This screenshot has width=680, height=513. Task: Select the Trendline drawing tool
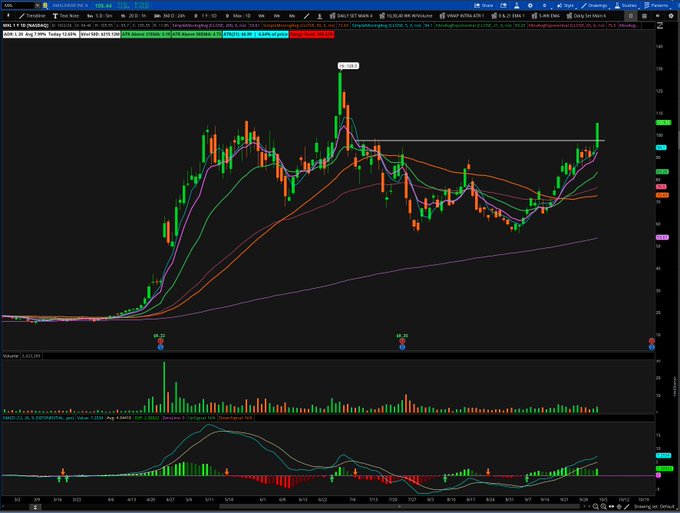click(32, 16)
